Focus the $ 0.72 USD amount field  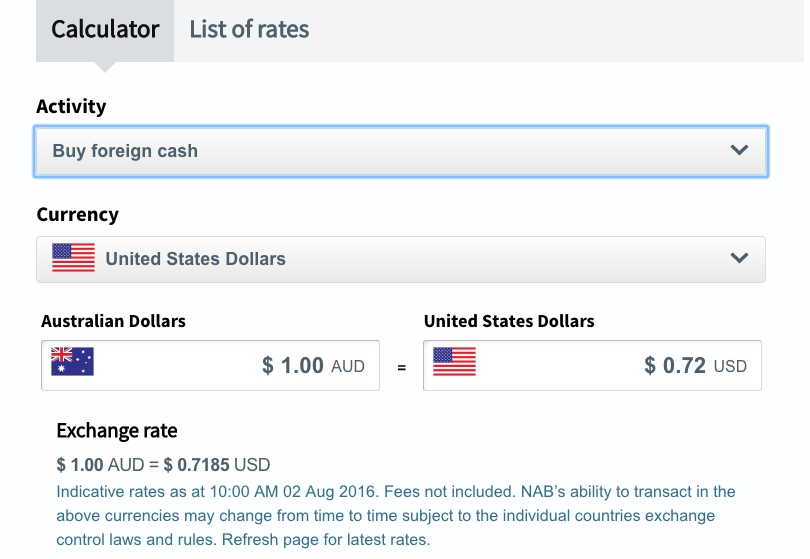point(592,365)
